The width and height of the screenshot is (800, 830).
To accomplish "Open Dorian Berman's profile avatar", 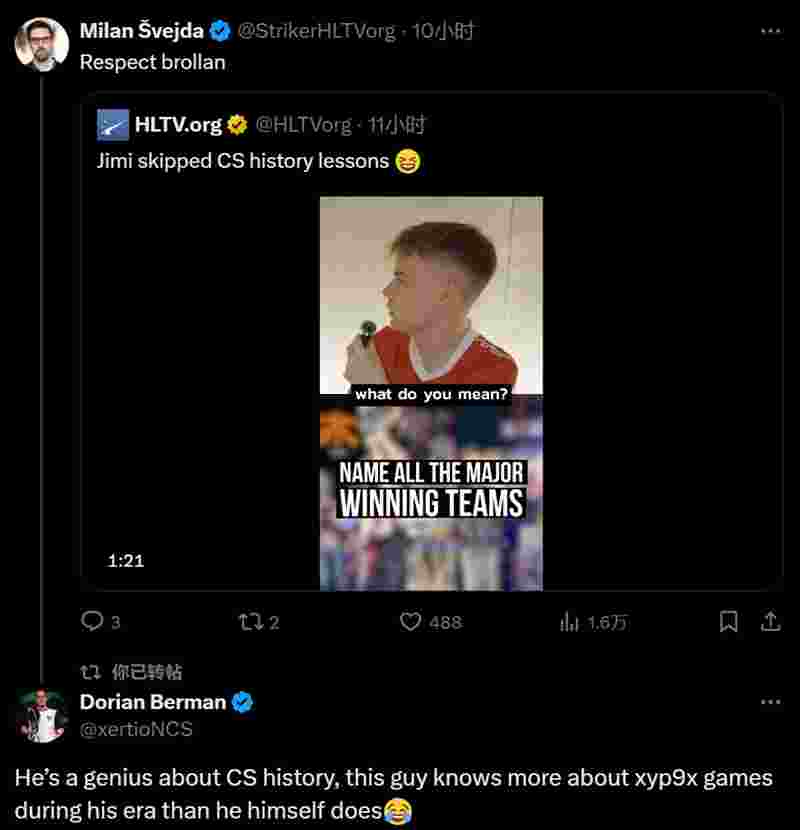I will [x=42, y=716].
